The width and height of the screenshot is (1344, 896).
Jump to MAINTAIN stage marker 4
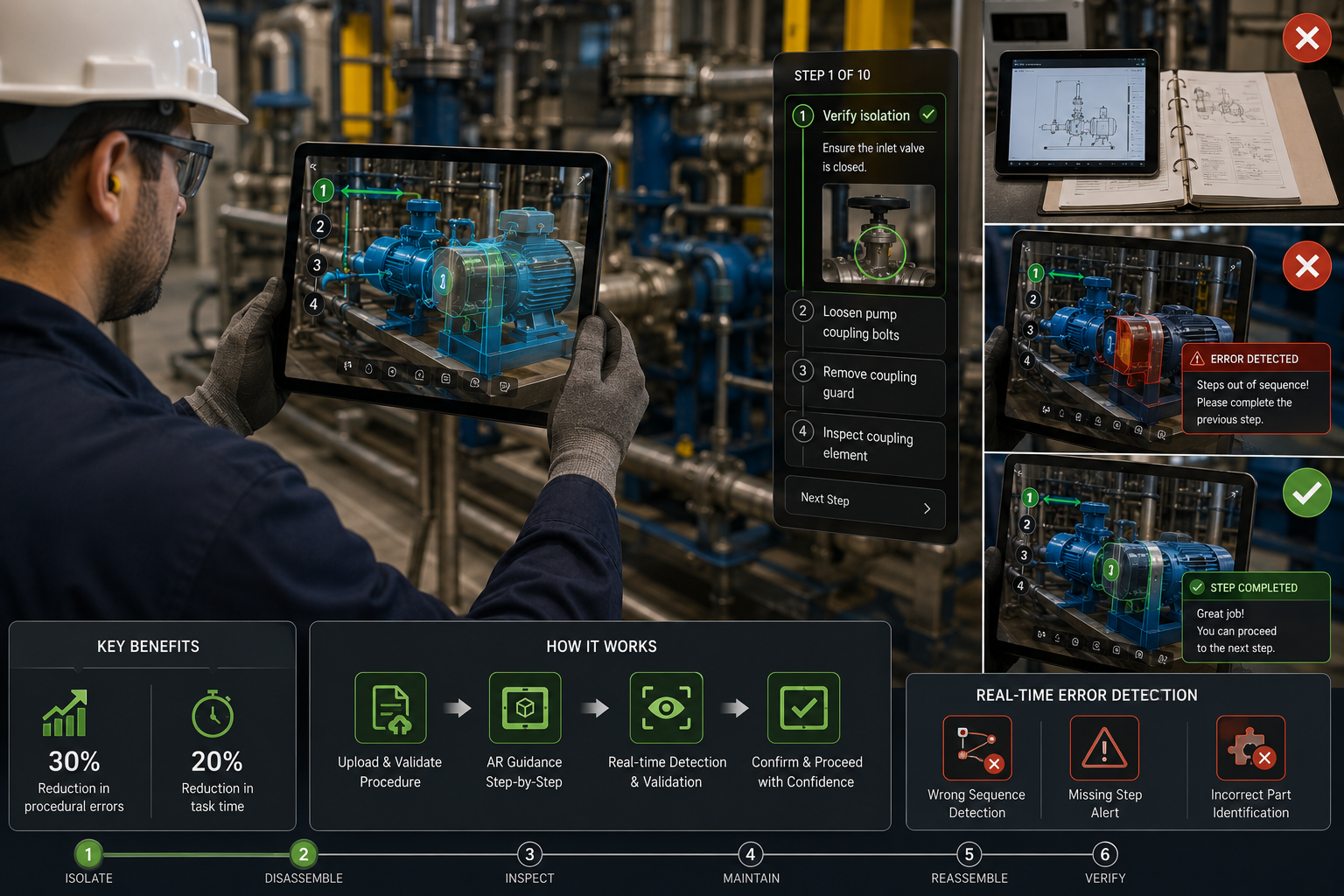point(751,854)
